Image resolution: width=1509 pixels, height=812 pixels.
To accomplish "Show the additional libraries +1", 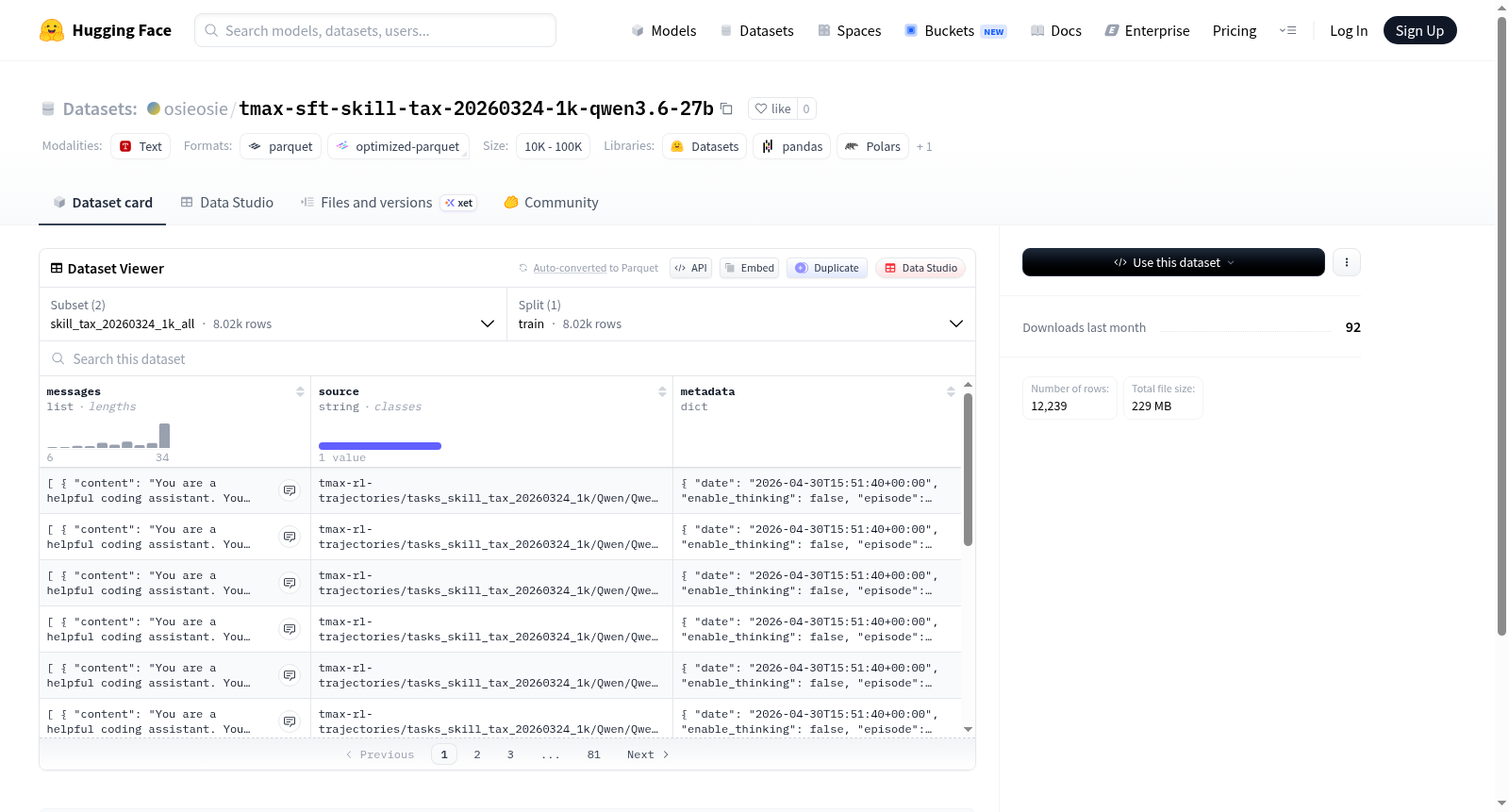I will 924,147.
